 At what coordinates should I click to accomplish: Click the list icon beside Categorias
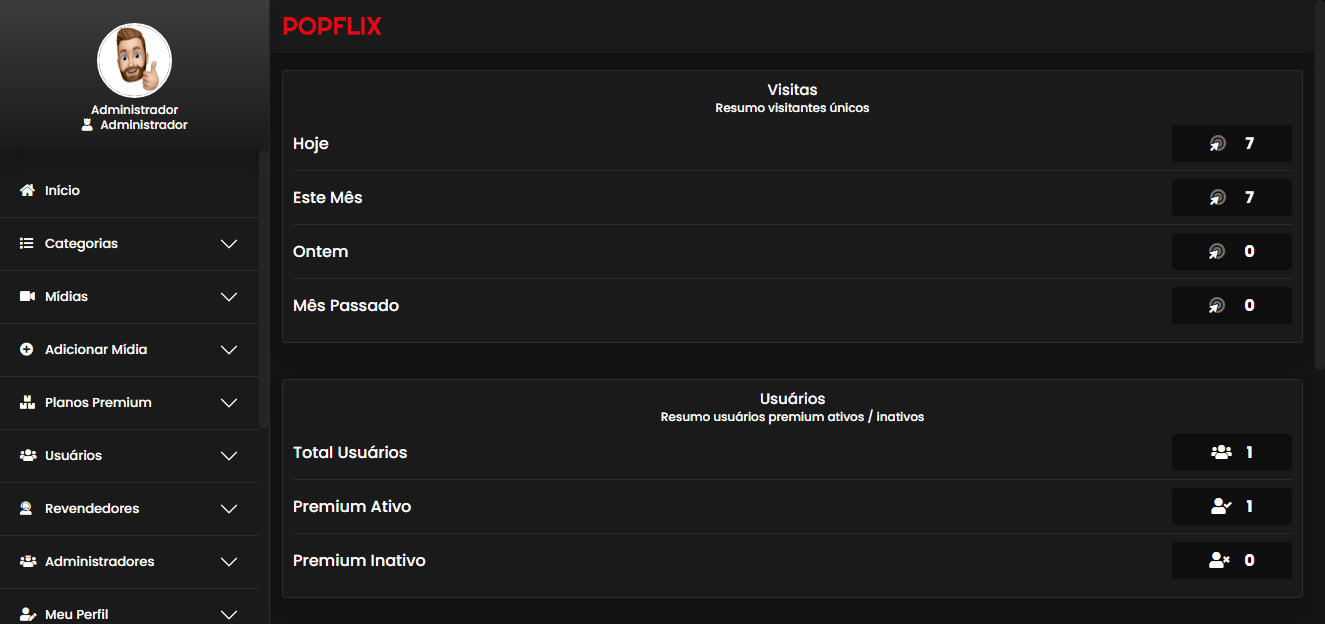27,243
